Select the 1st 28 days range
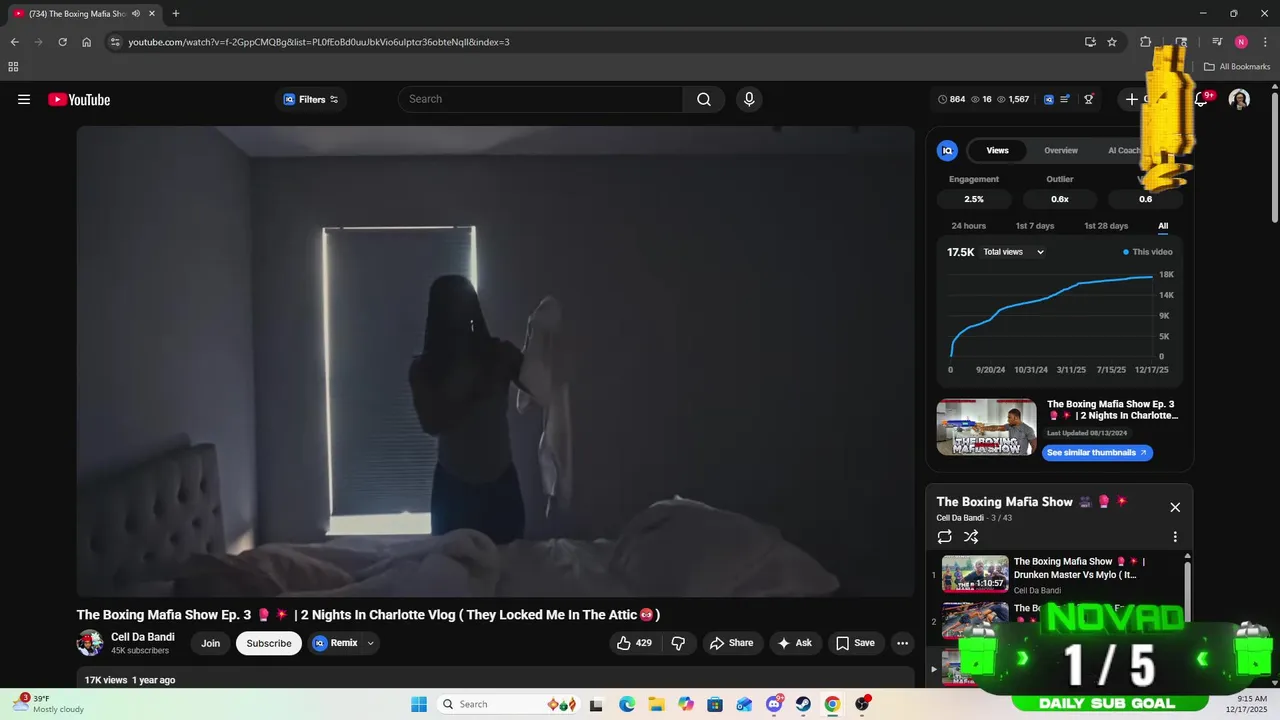The width and height of the screenshot is (1280, 720). [x=1106, y=226]
